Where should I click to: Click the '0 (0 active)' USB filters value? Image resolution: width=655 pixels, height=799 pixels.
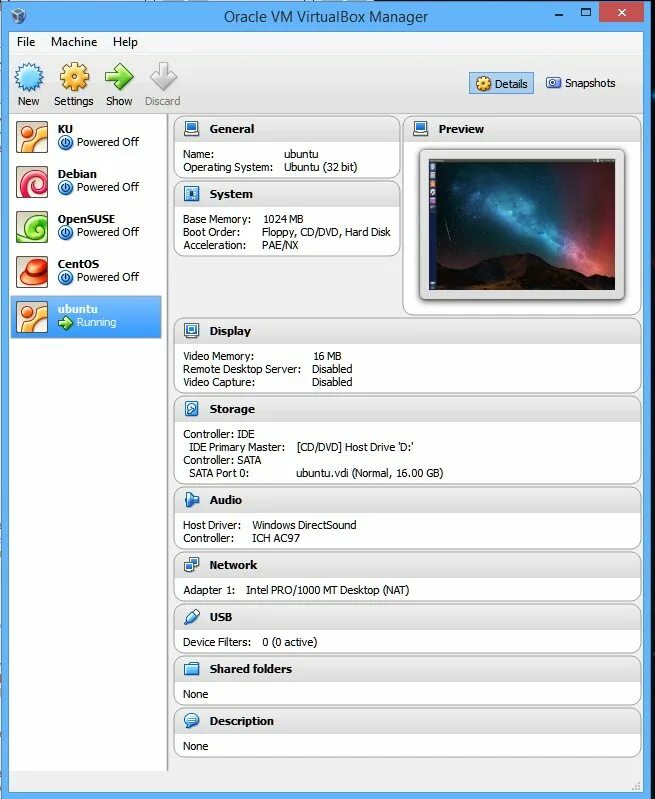(x=290, y=642)
